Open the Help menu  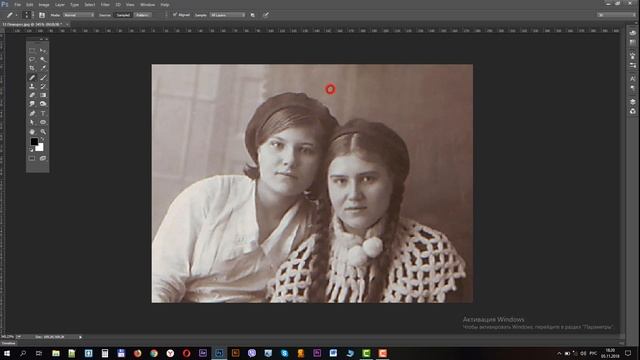[x=164, y=4]
